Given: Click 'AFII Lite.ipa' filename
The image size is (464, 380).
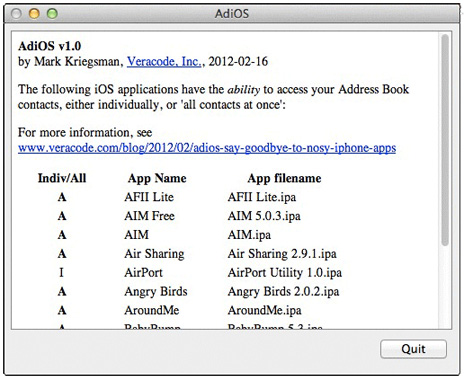Looking at the screenshot, I should [x=262, y=197].
